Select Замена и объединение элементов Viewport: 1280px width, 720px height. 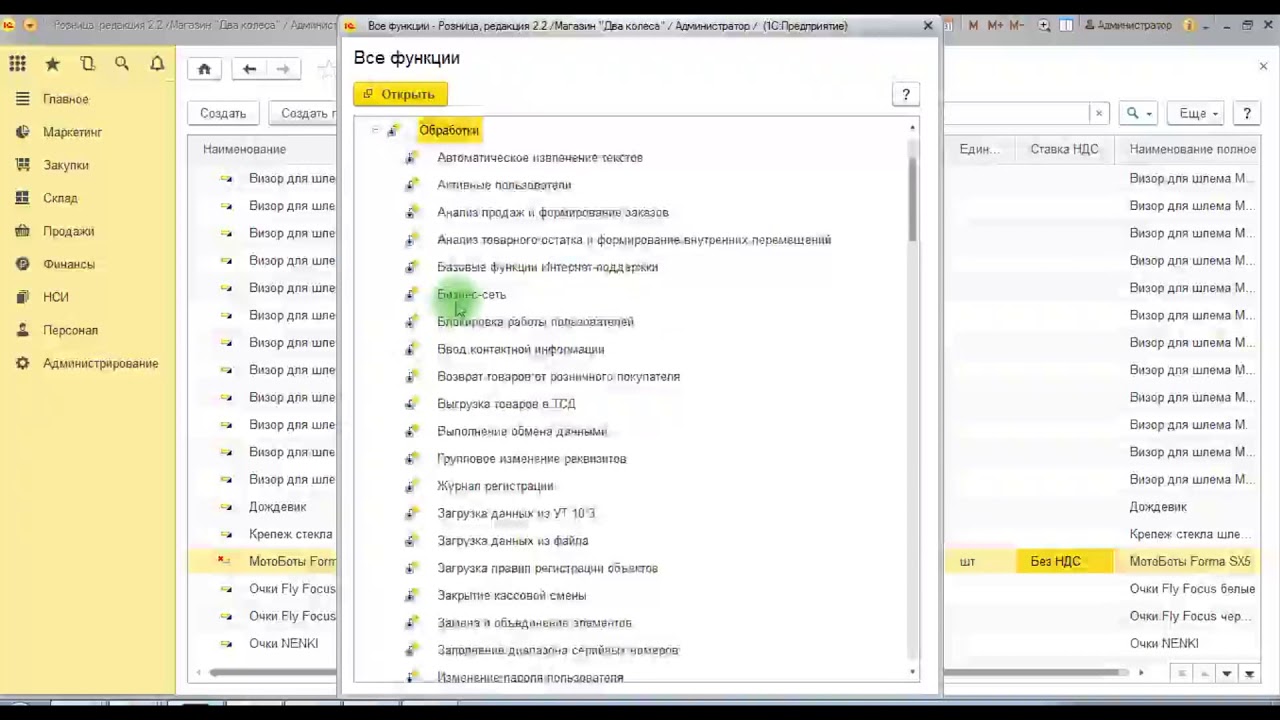[x=534, y=622]
